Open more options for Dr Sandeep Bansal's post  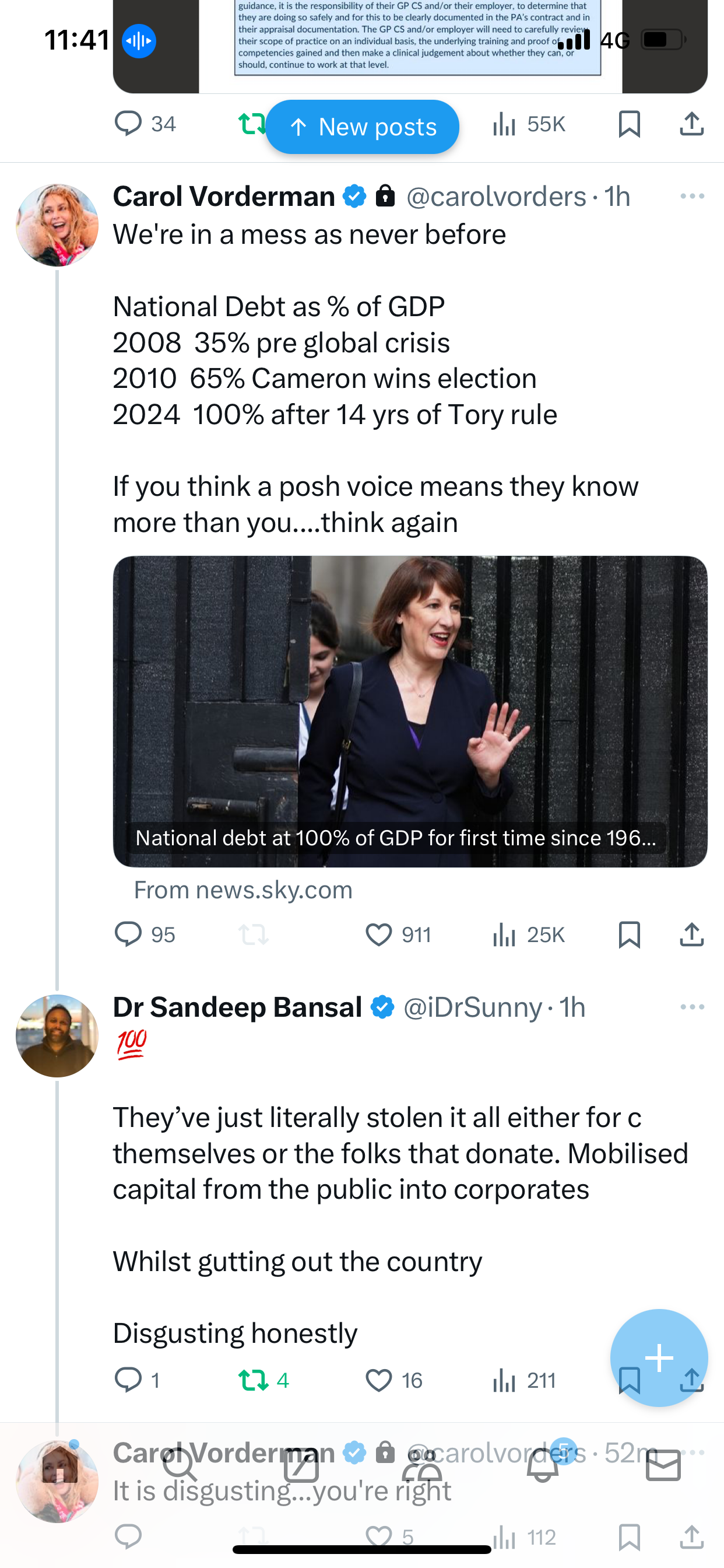click(x=693, y=1007)
